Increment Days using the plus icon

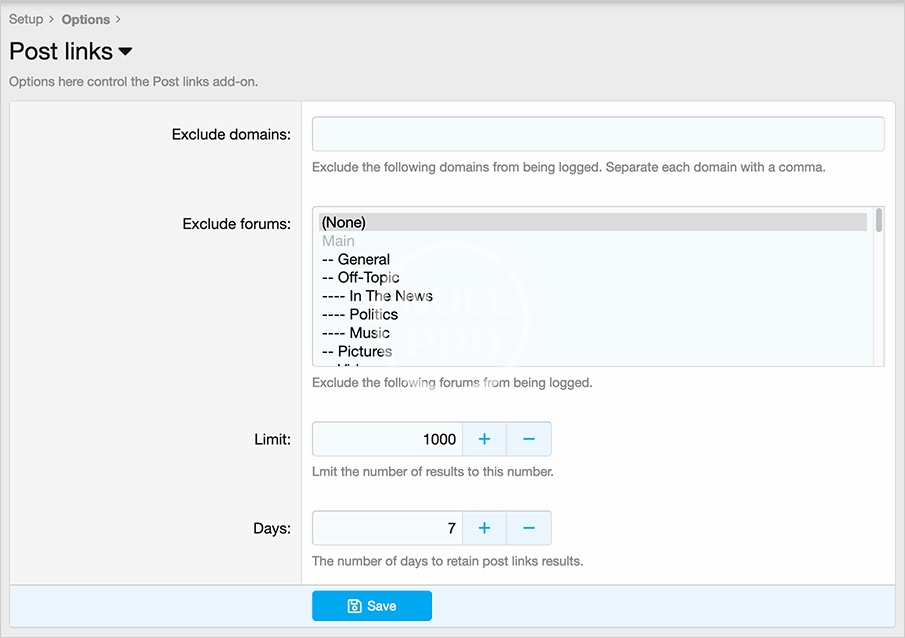484,528
